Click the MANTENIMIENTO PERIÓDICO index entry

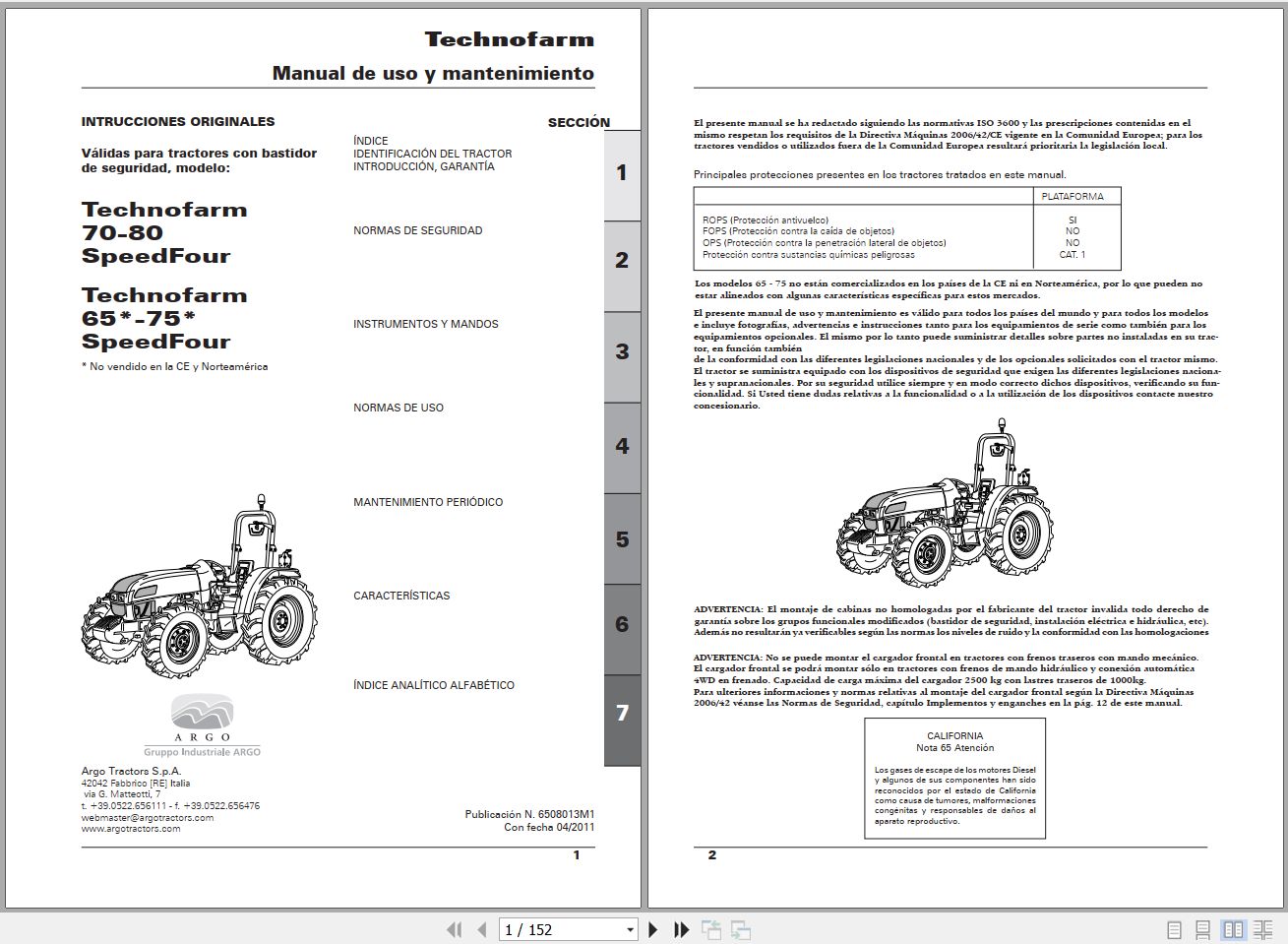[428, 502]
